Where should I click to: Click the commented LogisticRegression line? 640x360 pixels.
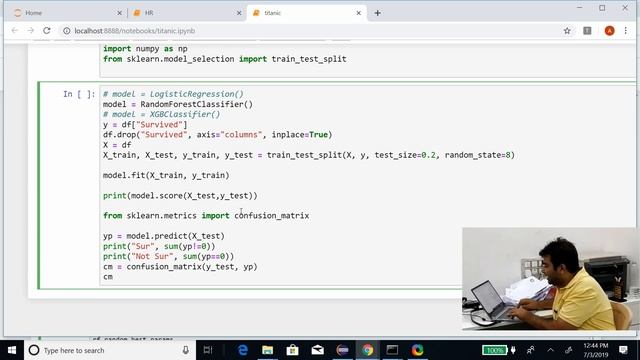tap(173, 94)
